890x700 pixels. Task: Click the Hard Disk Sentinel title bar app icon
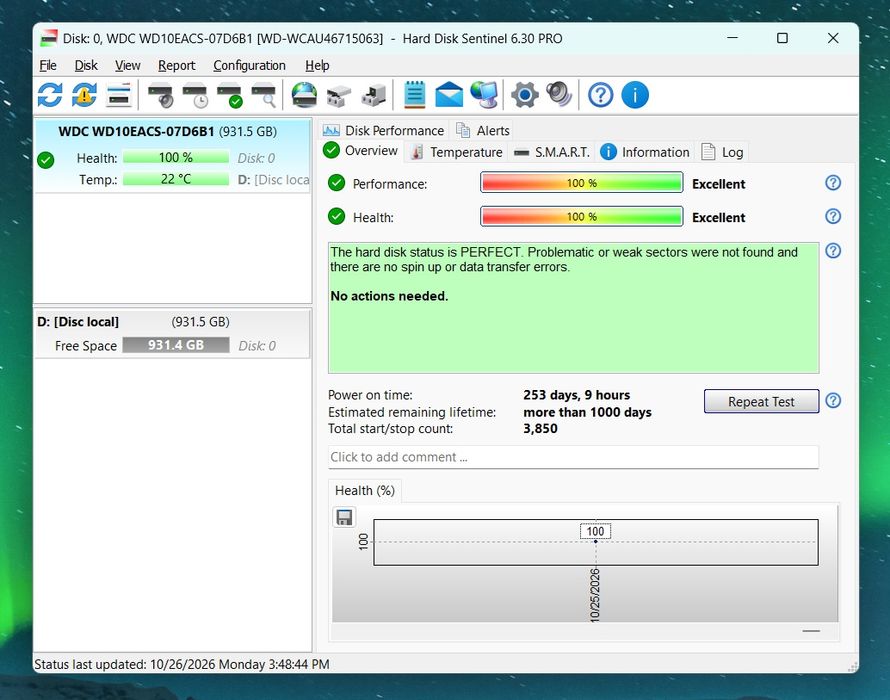[x=49, y=38]
